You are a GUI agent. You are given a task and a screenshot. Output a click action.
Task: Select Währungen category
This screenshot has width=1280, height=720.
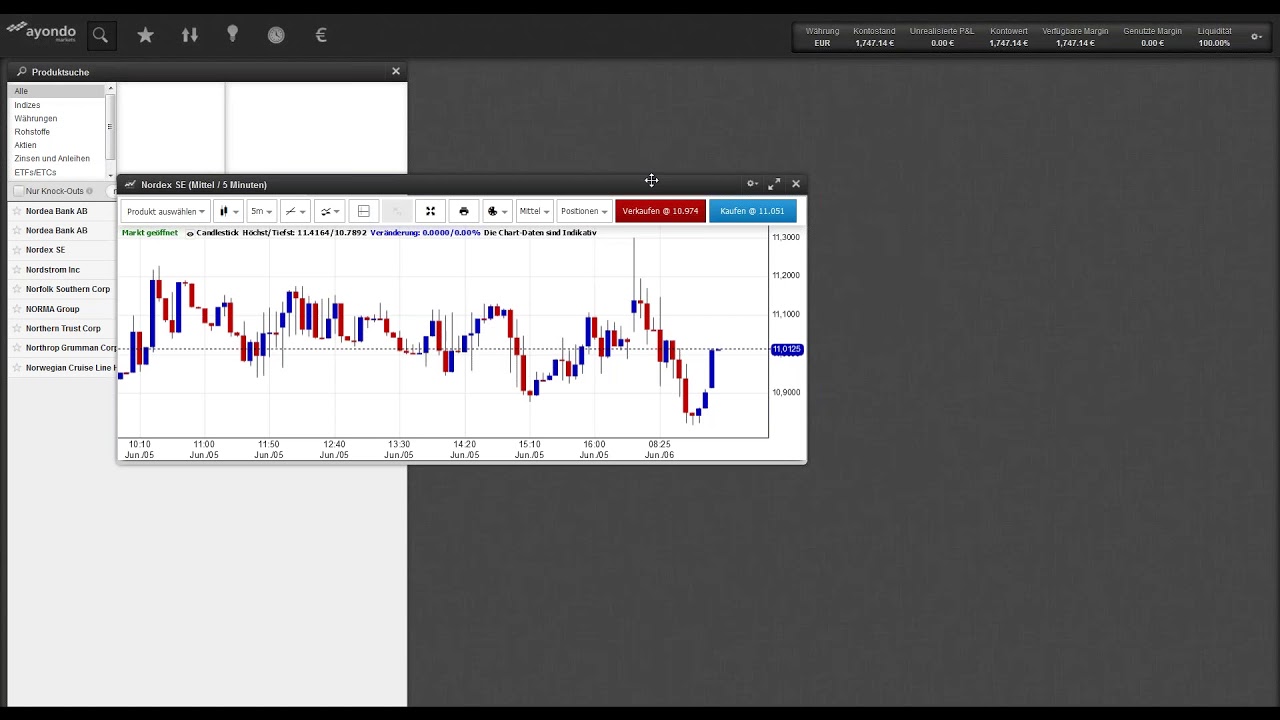pyautogui.click(x=56, y=118)
